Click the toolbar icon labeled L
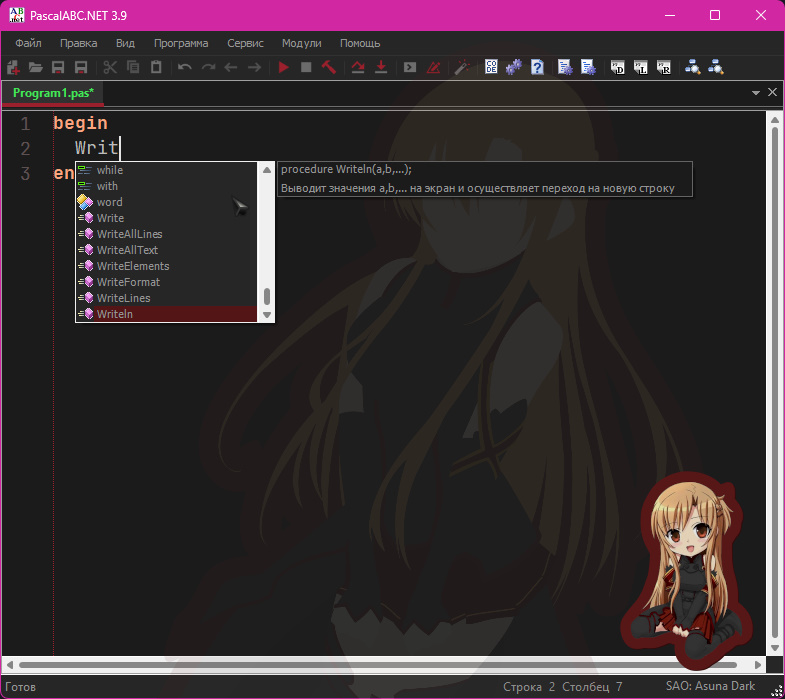Screen dimensions: 785x699 tap(641, 67)
